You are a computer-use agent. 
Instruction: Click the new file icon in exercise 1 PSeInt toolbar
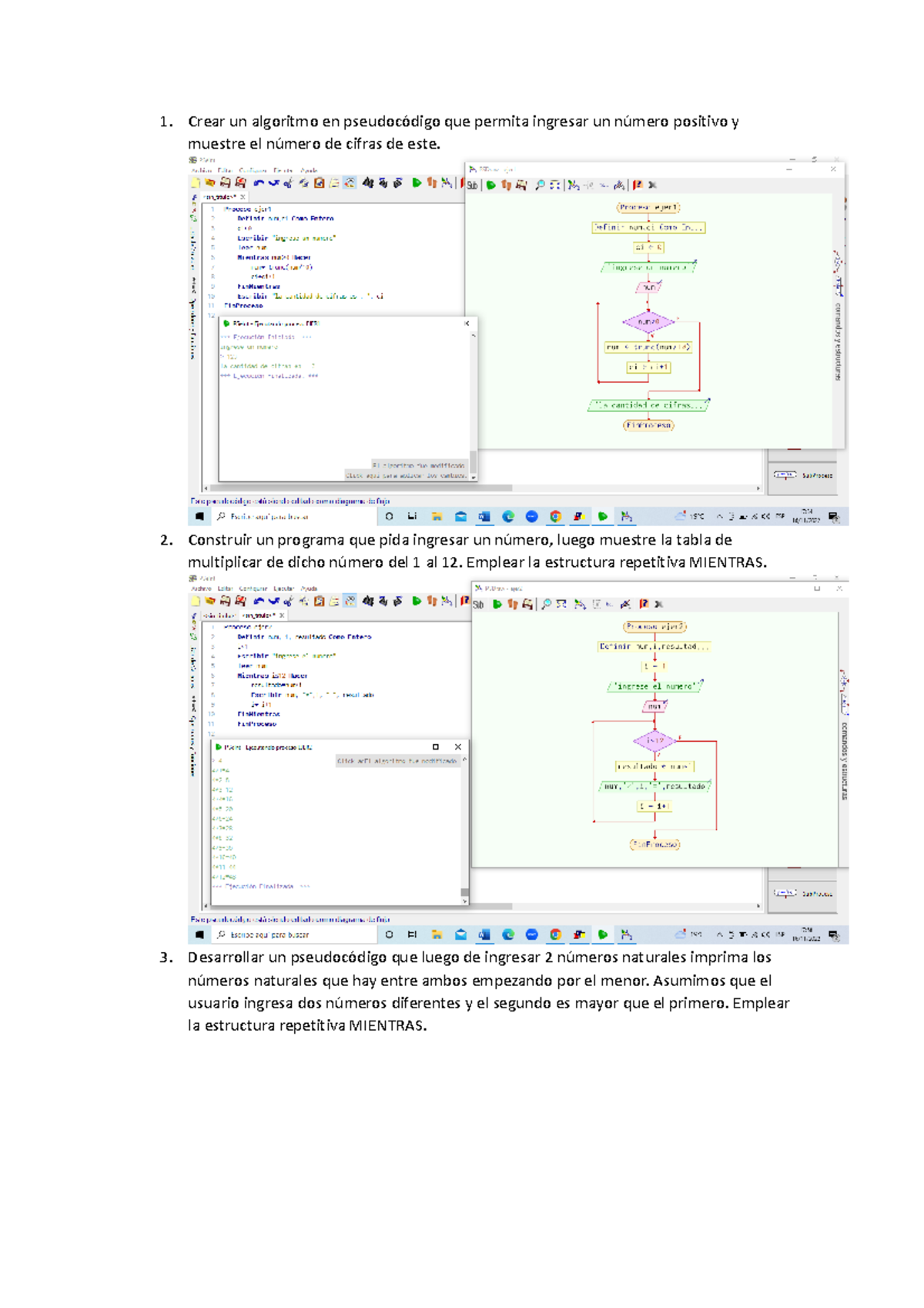click(x=196, y=183)
